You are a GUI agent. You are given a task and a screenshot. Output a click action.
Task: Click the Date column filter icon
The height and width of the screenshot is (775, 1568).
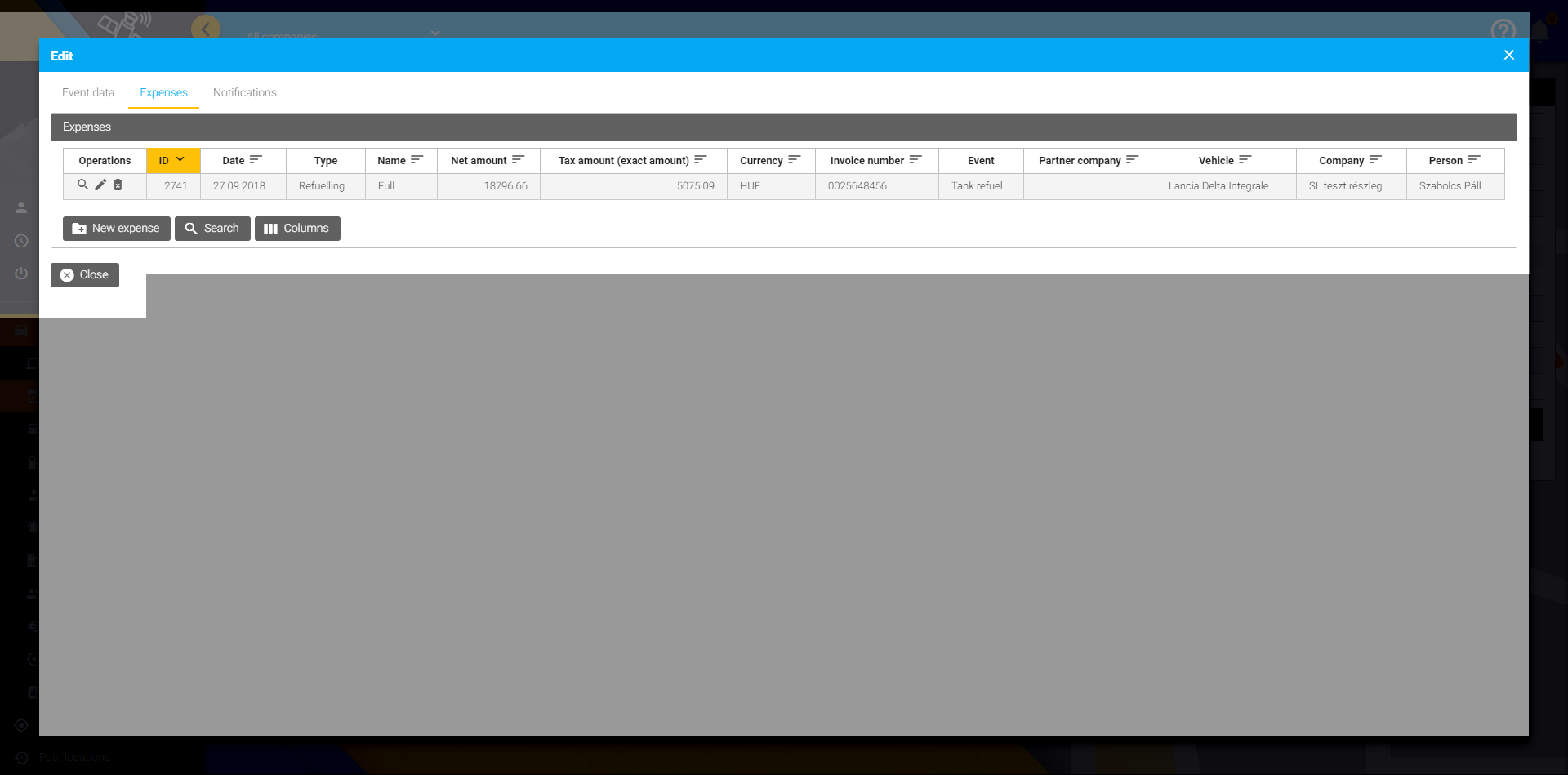[x=256, y=160]
